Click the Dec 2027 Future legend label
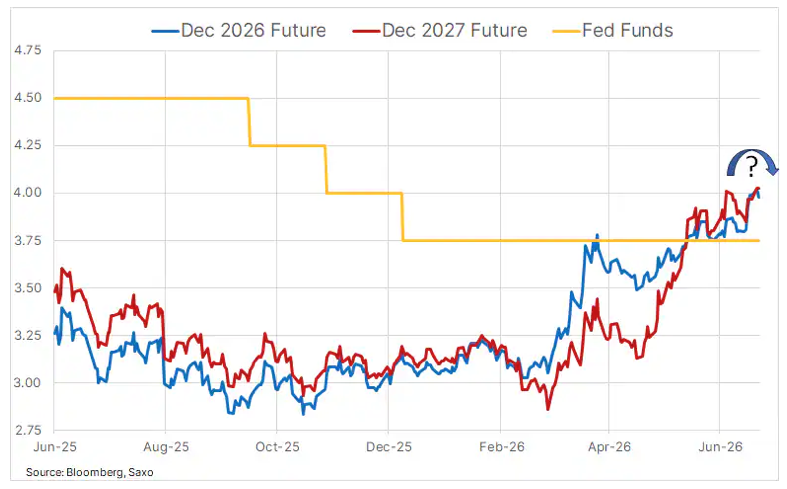 coord(455,31)
